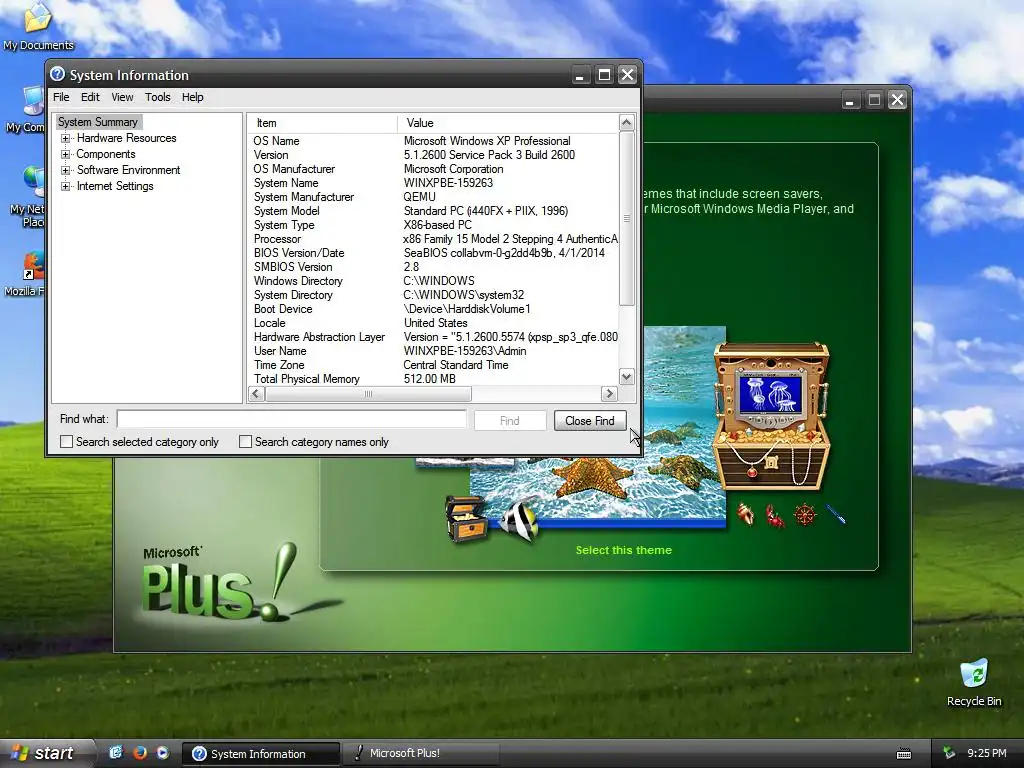Click the blue pen cursor icon in Plus!
This screenshot has width=1024, height=768.
(x=836, y=515)
